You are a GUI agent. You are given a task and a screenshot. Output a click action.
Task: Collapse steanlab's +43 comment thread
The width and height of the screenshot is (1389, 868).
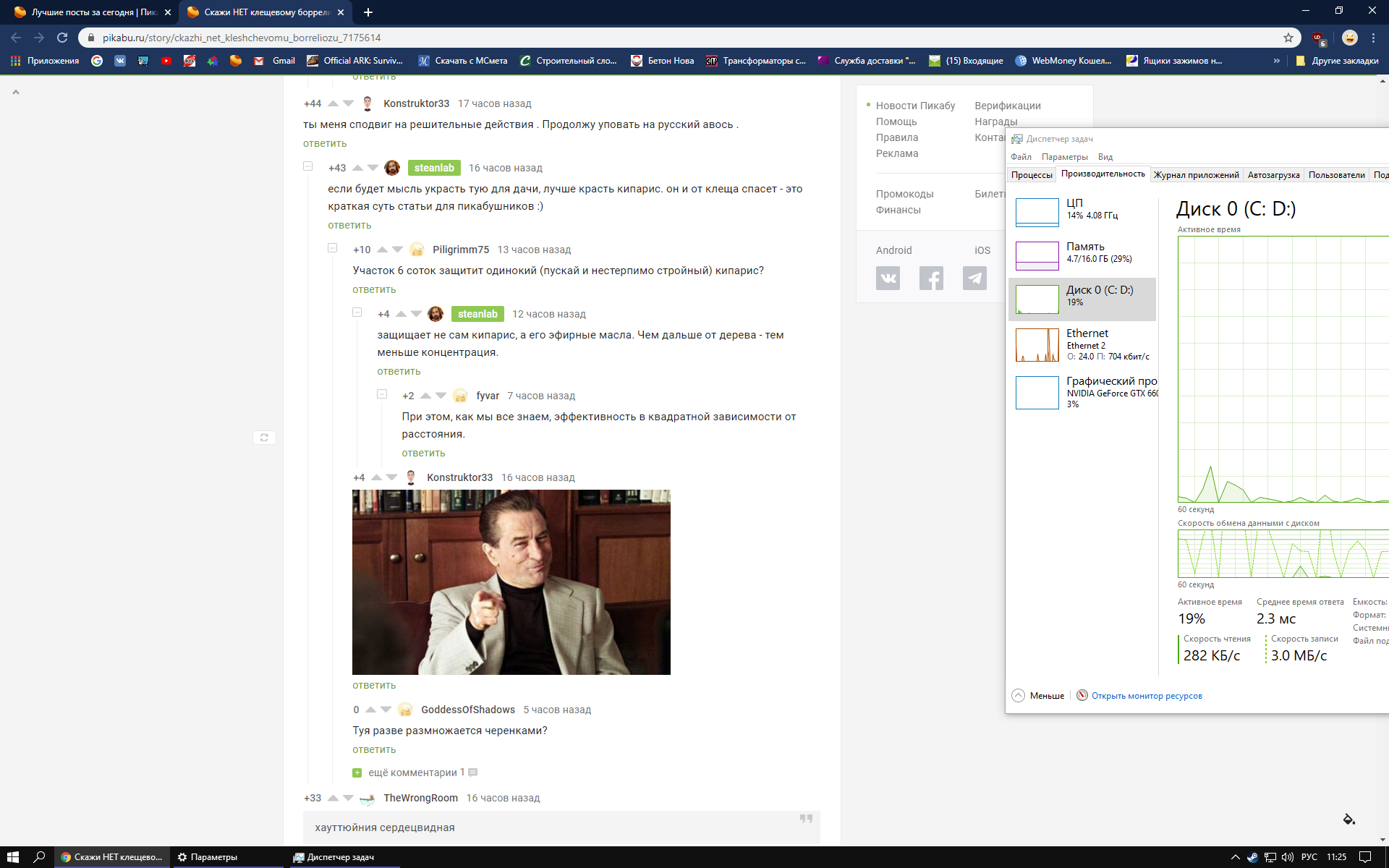pyautogui.click(x=307, y=166)
